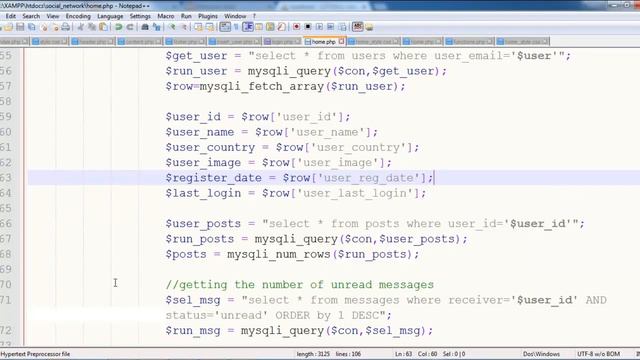Open the Encoding menu

click(x=78, y=16)
